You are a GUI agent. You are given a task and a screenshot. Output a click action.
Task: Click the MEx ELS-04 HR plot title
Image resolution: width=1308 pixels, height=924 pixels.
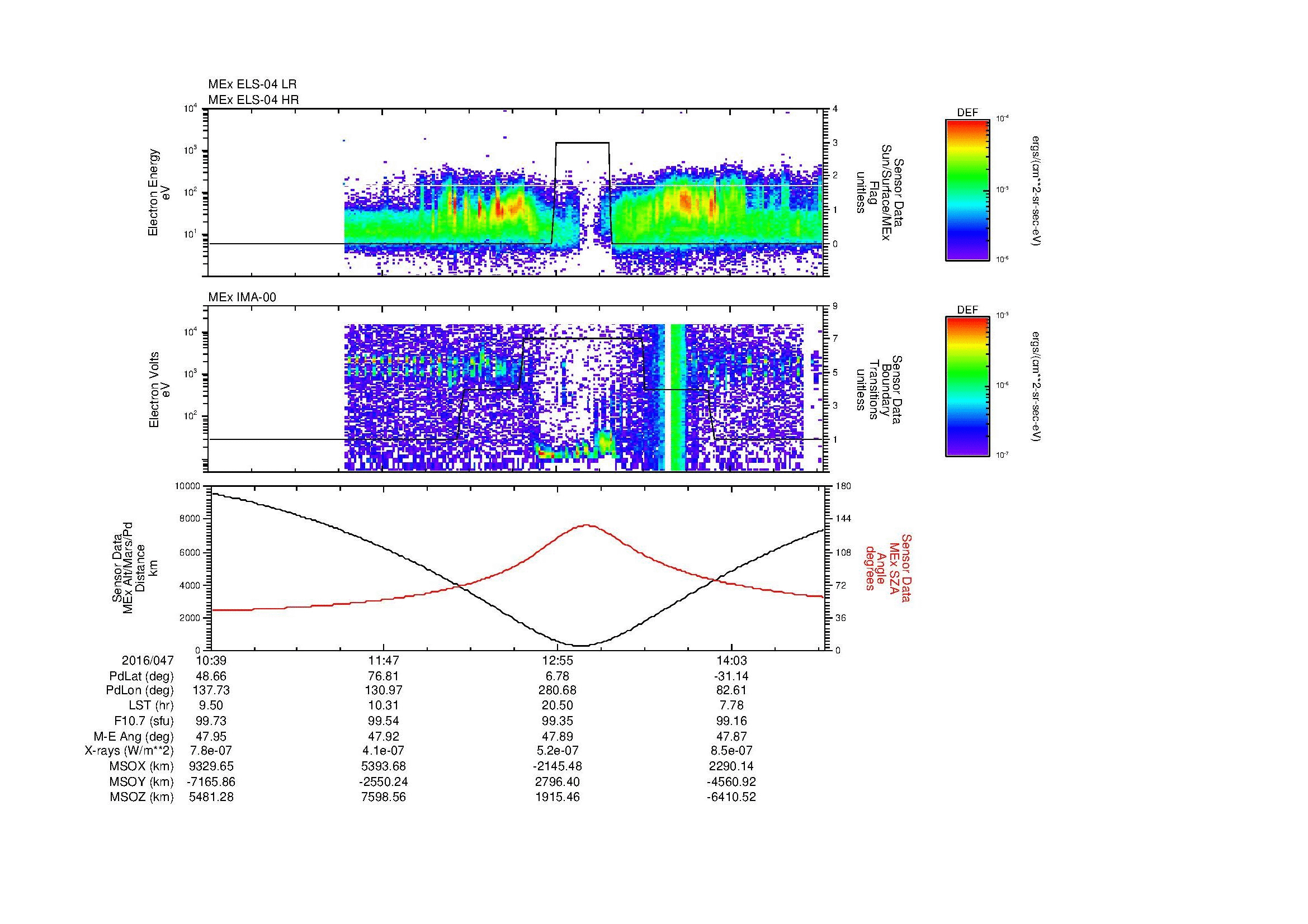click(x=253, y=99)
